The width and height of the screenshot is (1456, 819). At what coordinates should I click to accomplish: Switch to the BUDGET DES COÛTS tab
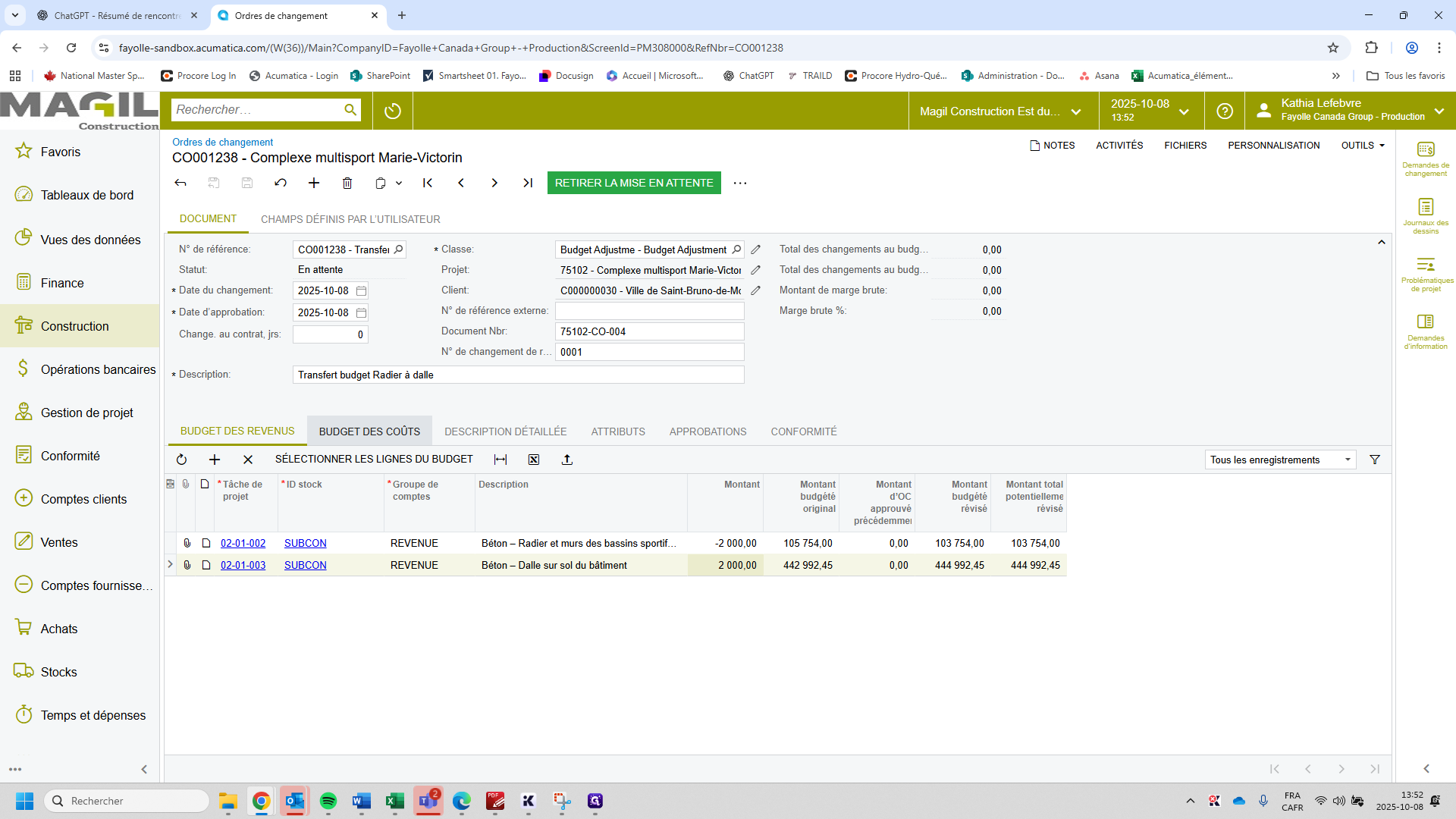(369, 431)
